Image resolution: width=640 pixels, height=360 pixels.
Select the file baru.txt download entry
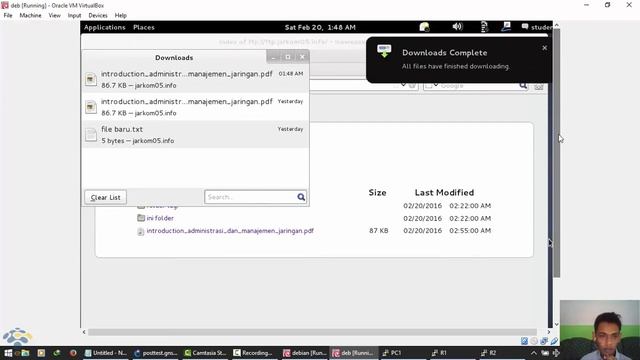[x=195, y=134]
